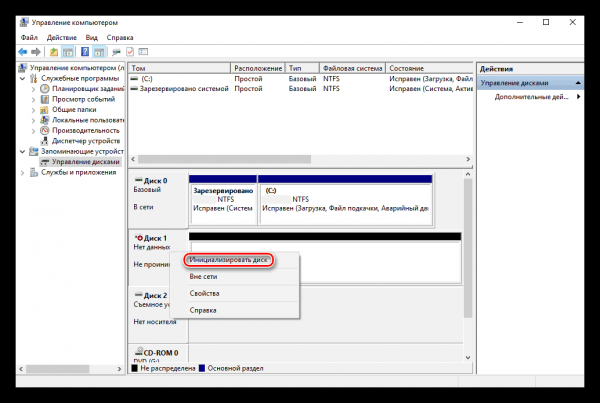Click the Диск 1 uninitialized disk icon
600x403 pixels.
(x=139, y=238)
